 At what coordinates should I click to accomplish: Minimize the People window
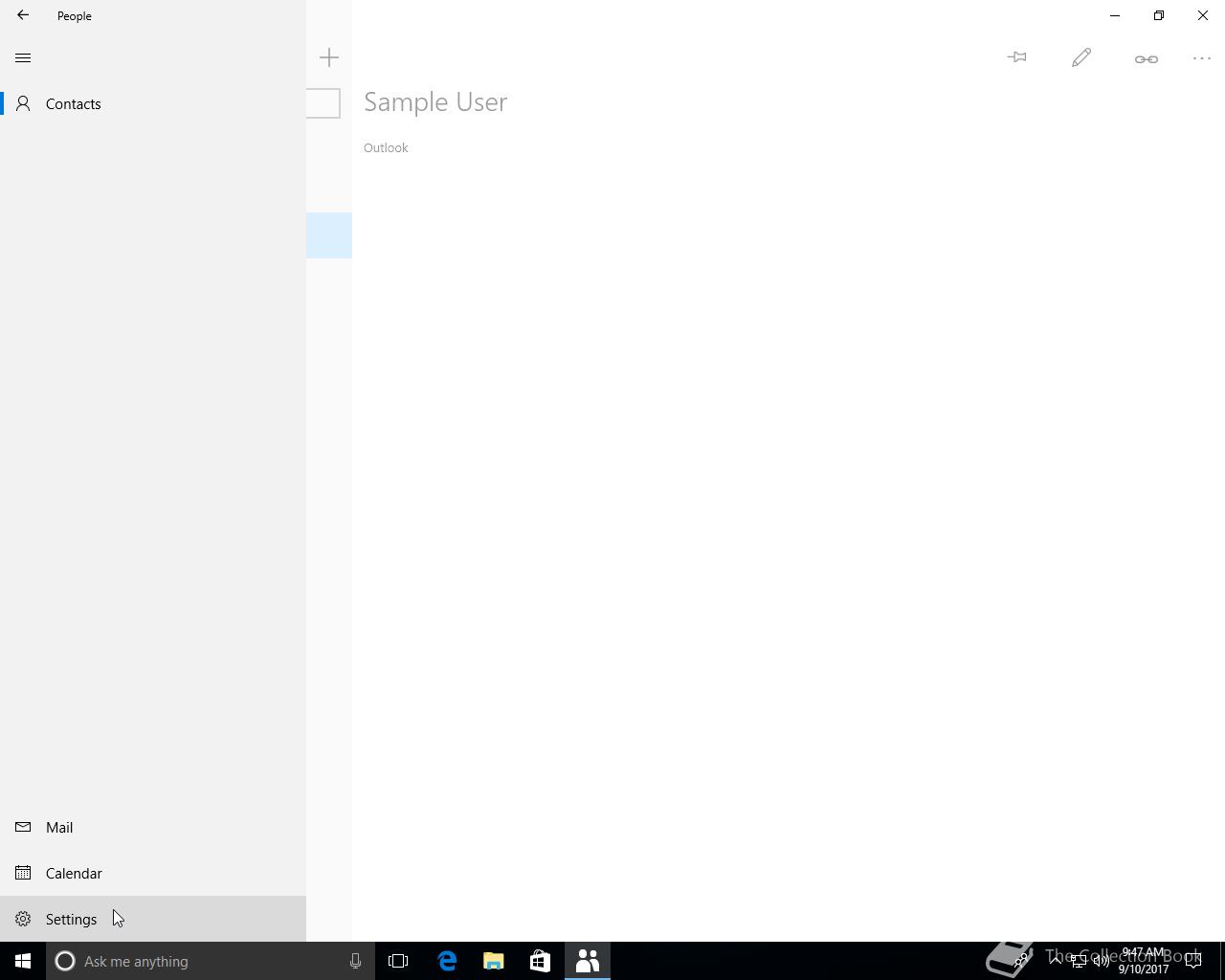coord(1115,15)
